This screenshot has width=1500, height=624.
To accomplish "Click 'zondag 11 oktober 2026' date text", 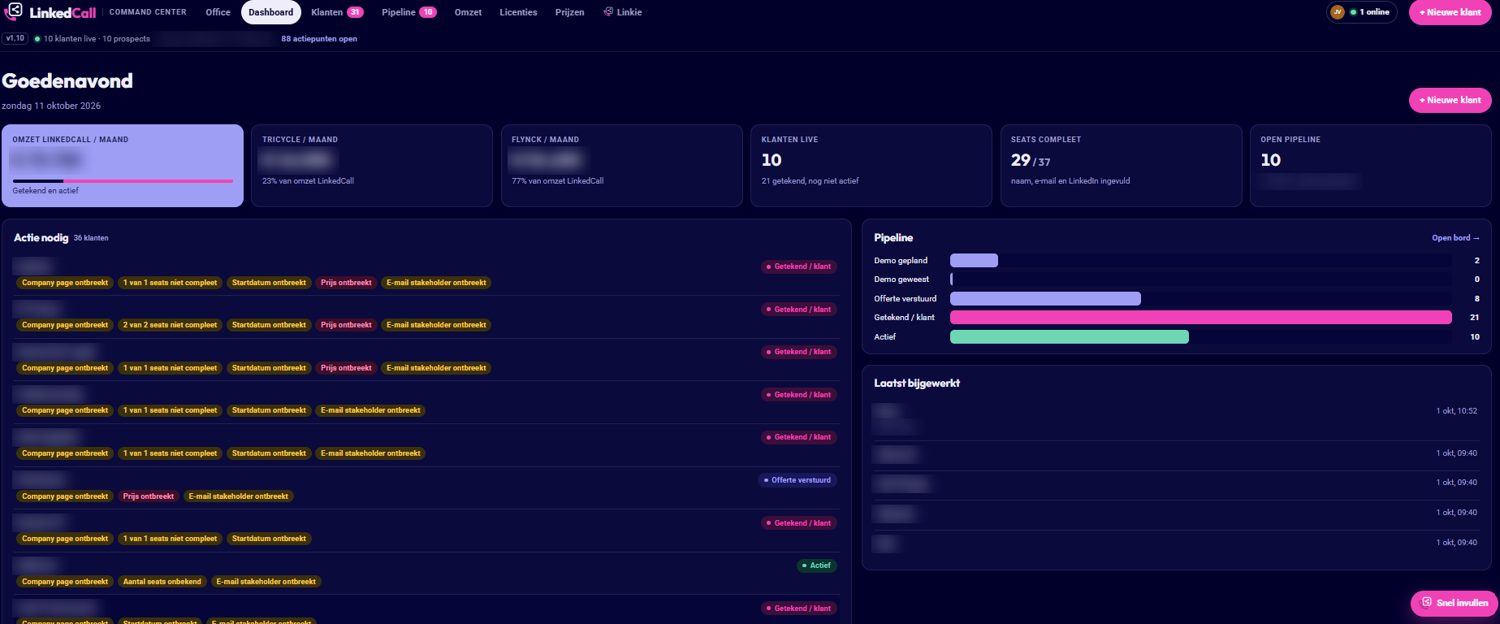I will [x=52, y=105].
